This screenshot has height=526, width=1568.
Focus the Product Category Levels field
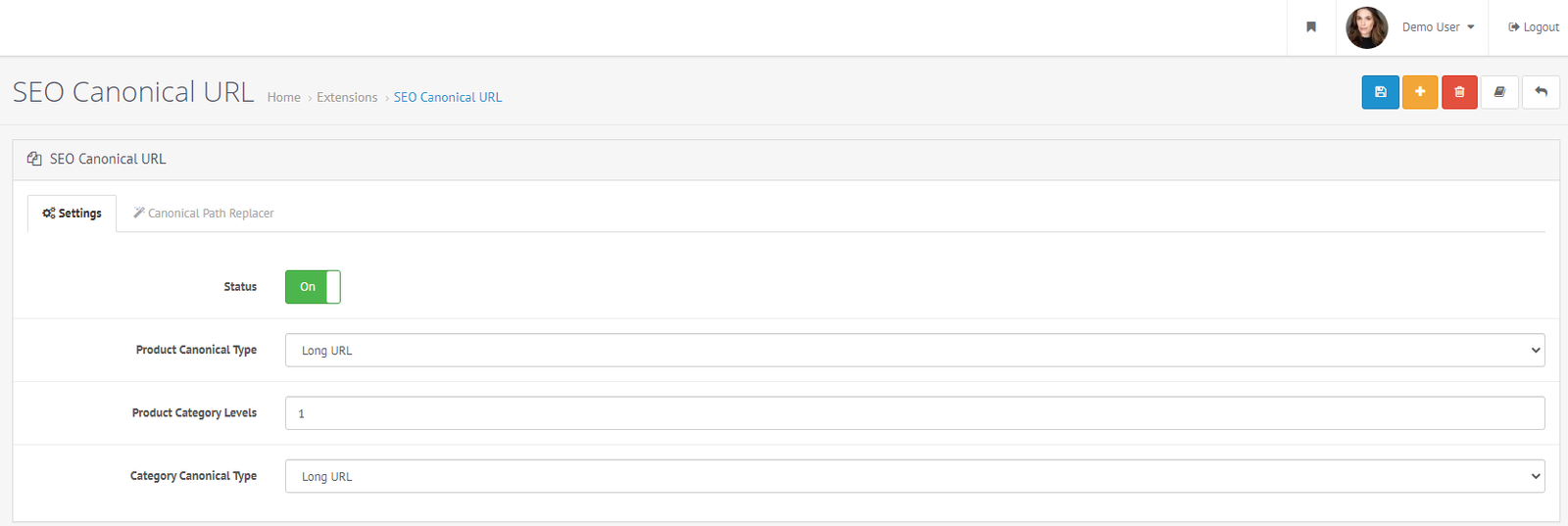(x=914, y=413)
